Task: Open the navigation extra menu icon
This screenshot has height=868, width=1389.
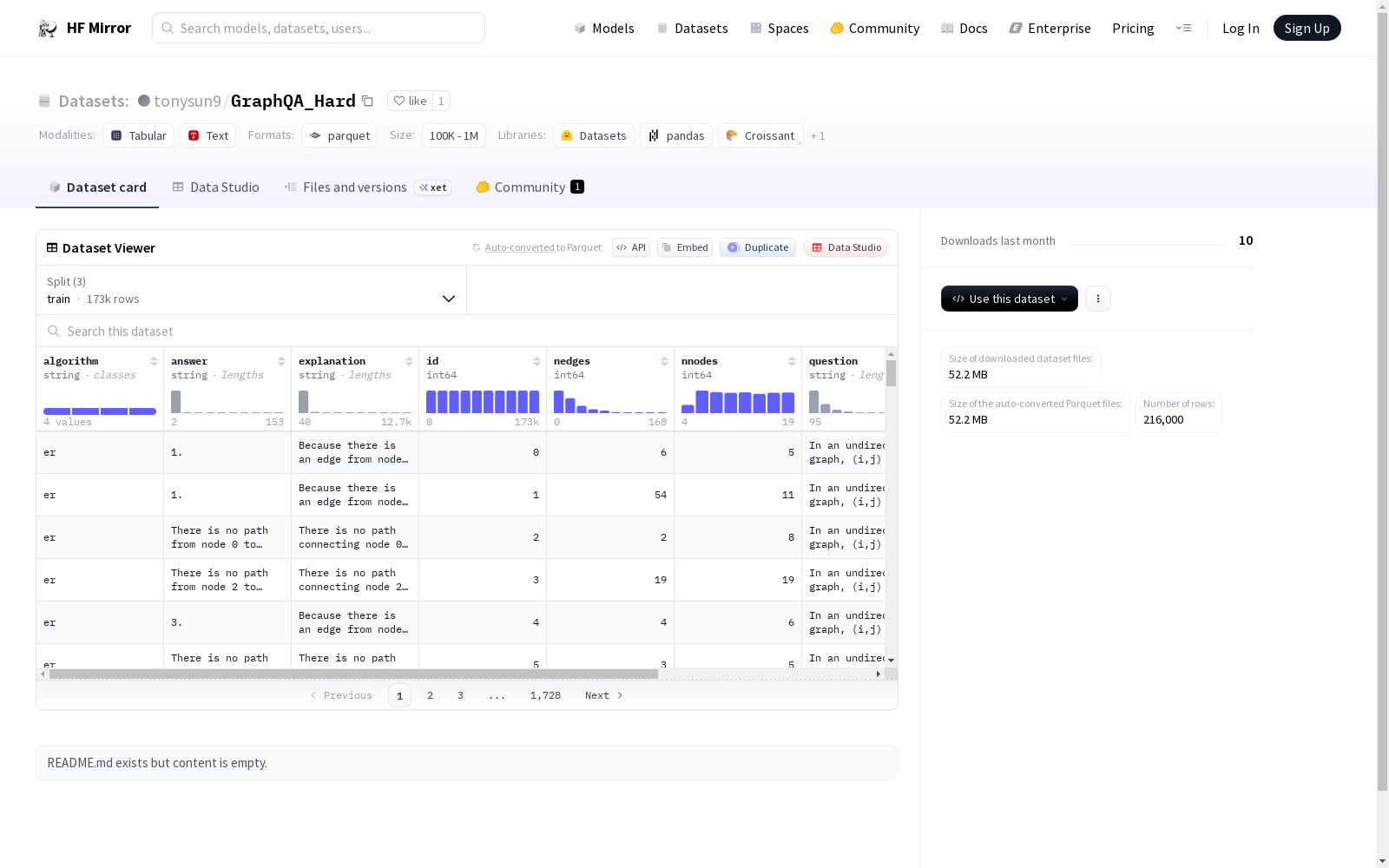Action: [x=1183, y=28]
